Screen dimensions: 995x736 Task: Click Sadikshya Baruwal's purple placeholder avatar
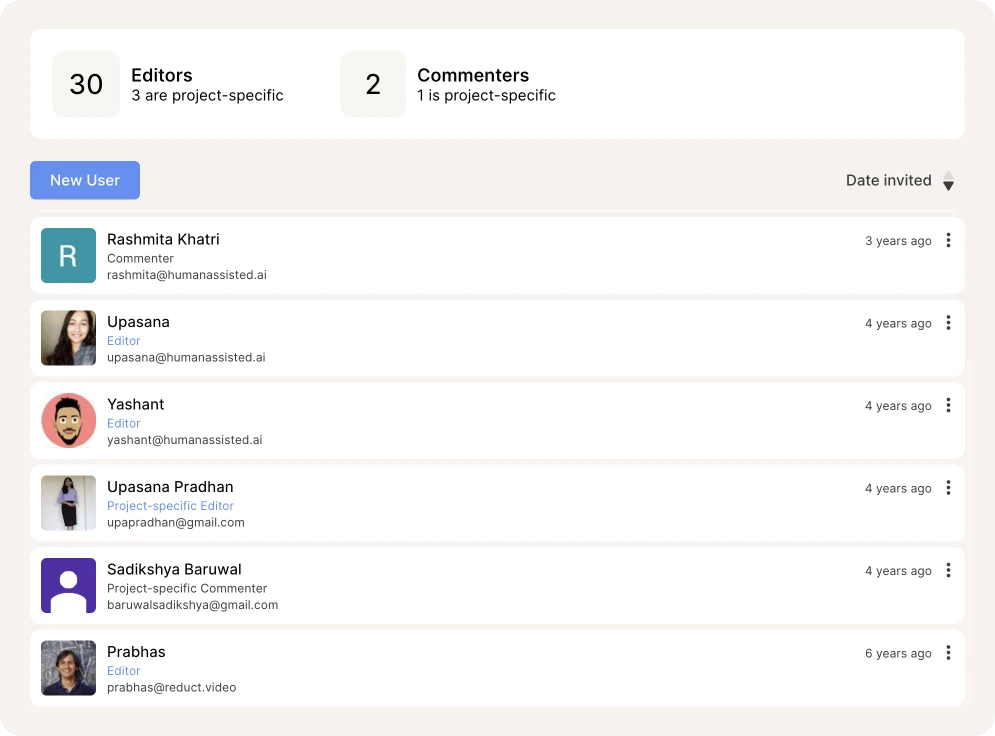tap(69, 586)
